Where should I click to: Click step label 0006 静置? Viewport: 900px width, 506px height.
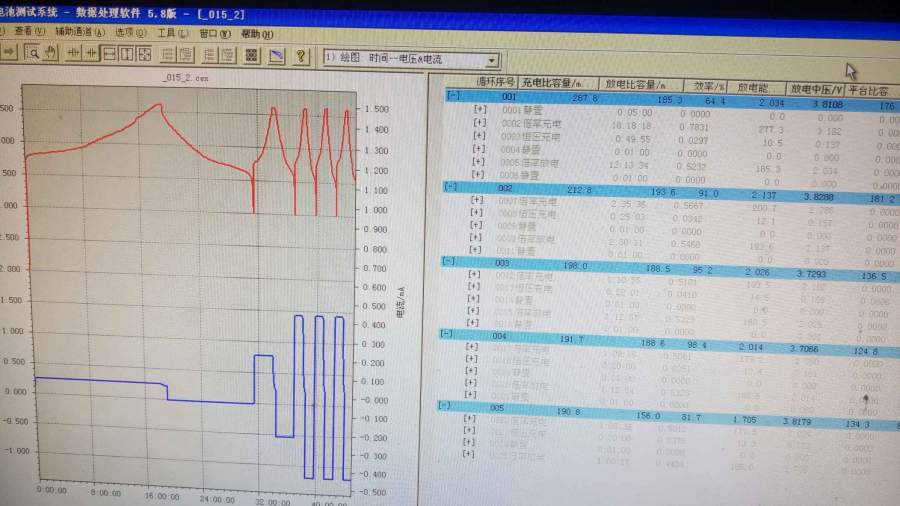pos(519,176)
